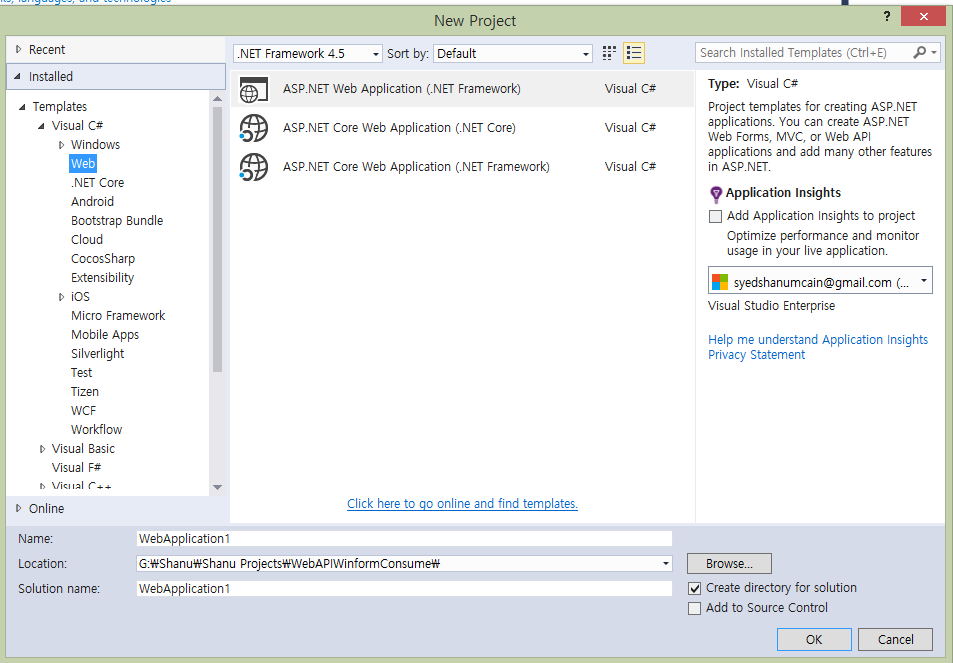The height and width of the screenshot is (663, 953).
Task: Collapse the Installed section
Action: point(18,77)
